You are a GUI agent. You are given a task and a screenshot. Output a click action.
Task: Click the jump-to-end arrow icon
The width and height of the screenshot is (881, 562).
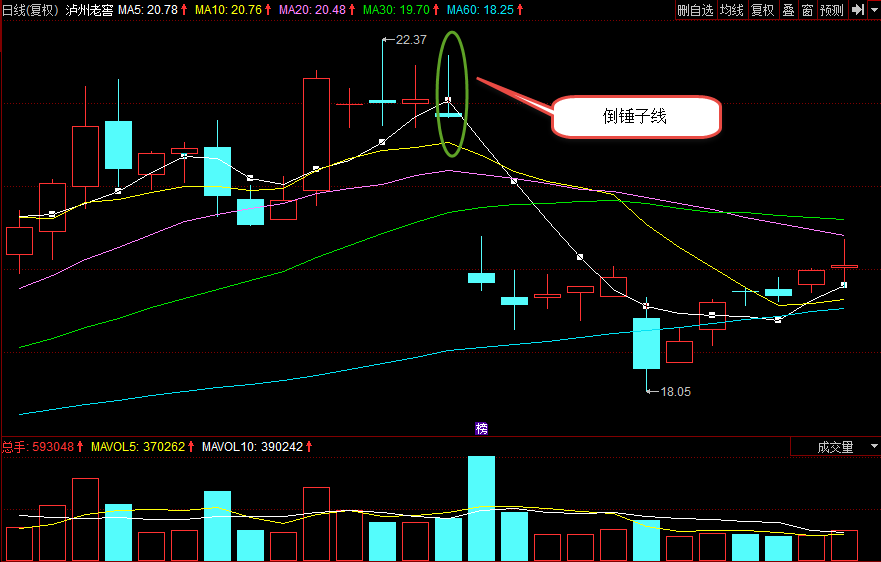[857, 10]
